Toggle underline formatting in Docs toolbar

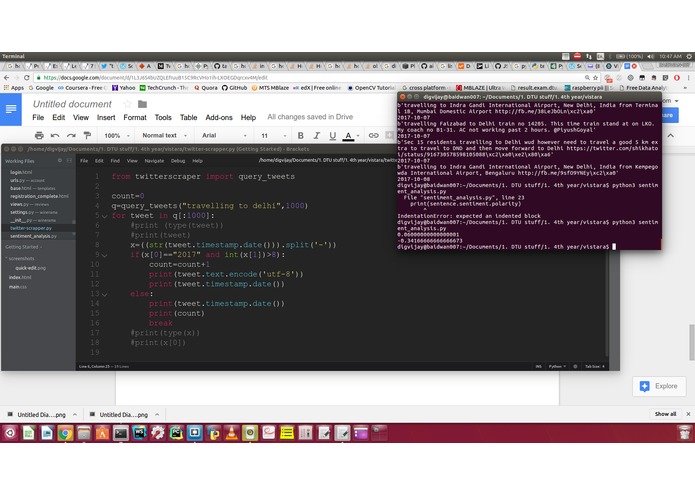[x=332, y=135]
